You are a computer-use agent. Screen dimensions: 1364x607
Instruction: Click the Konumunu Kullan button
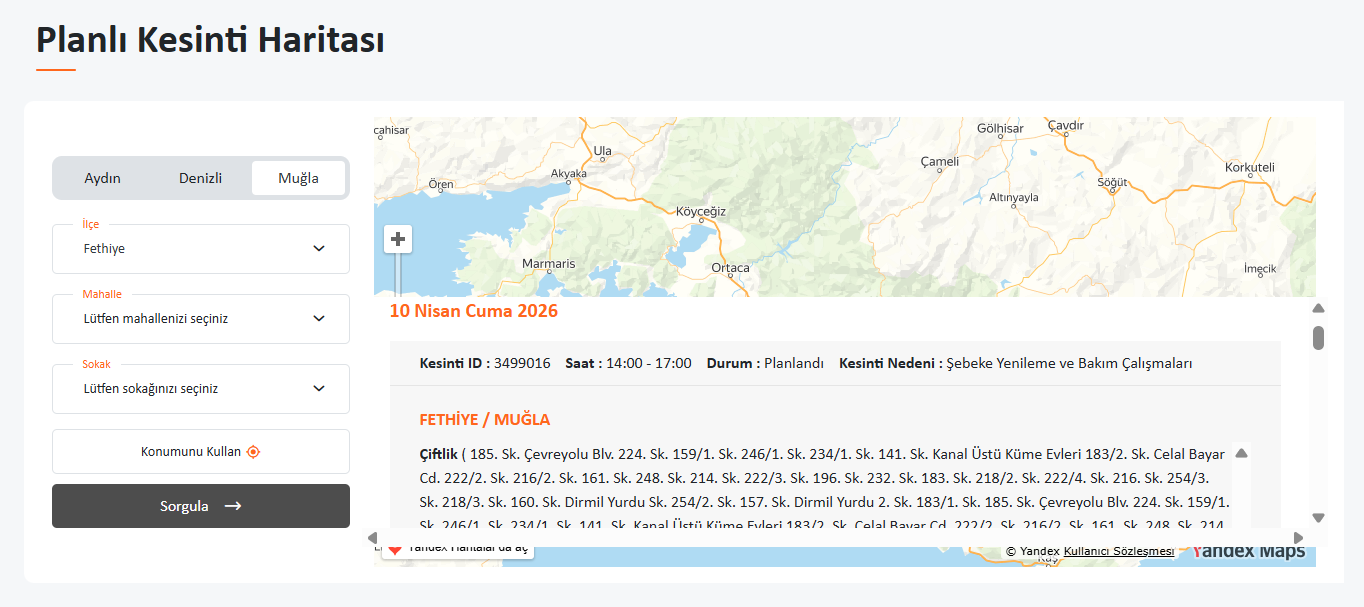(201, 452)
